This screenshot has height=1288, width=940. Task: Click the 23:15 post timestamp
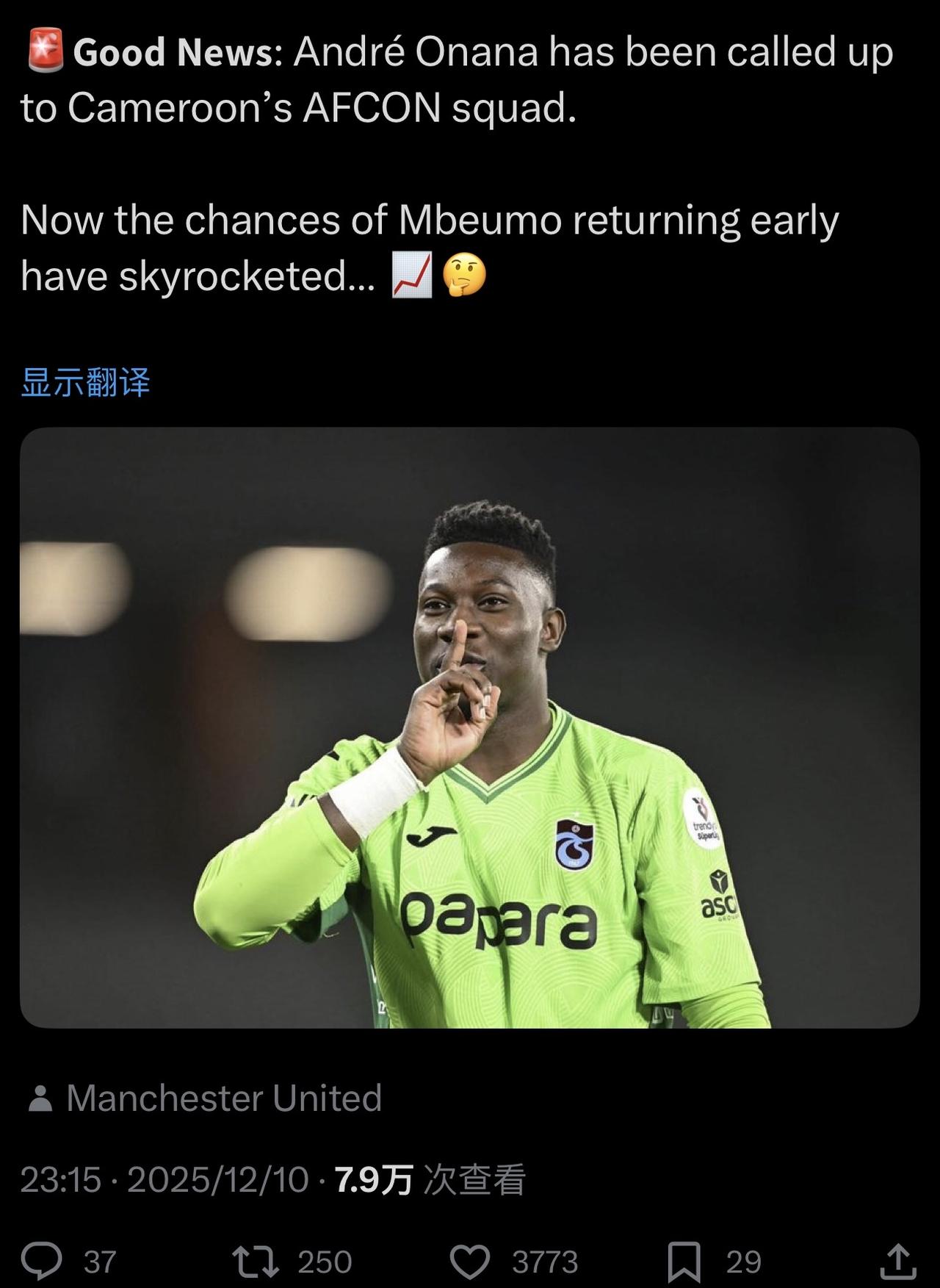pos(60,1180)
